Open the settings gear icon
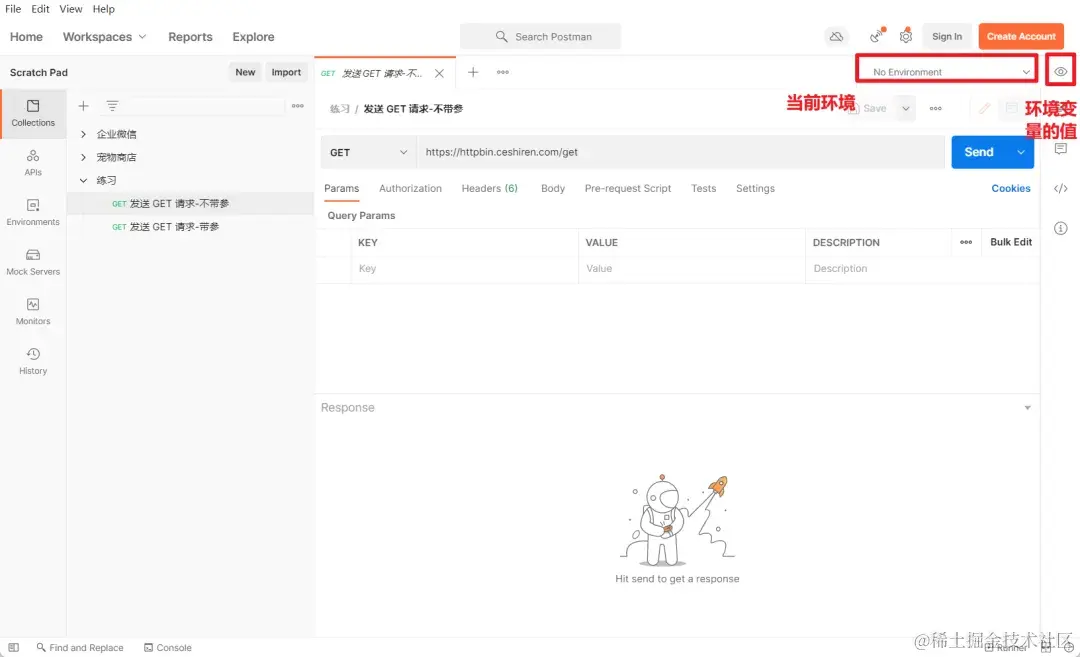1080x657 pixels. click(x=906, y=36)
